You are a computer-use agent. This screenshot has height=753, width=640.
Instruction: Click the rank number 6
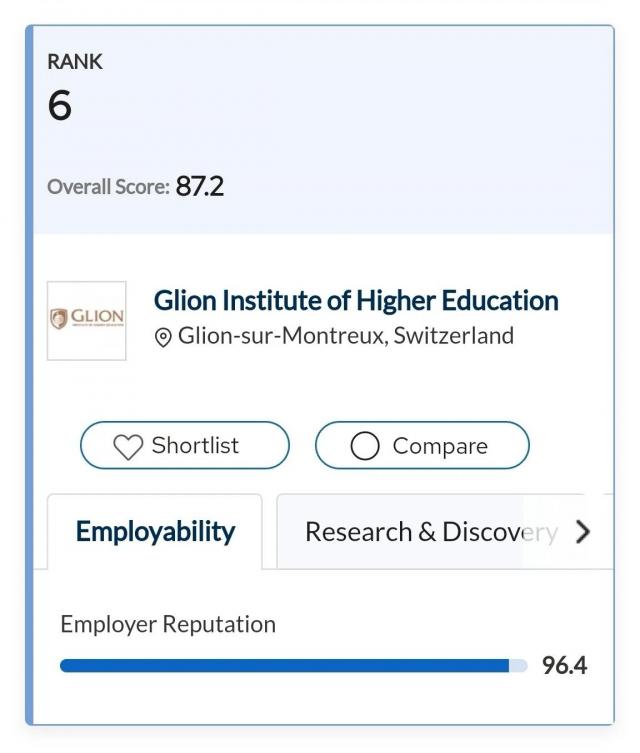(x=60, y=106)
